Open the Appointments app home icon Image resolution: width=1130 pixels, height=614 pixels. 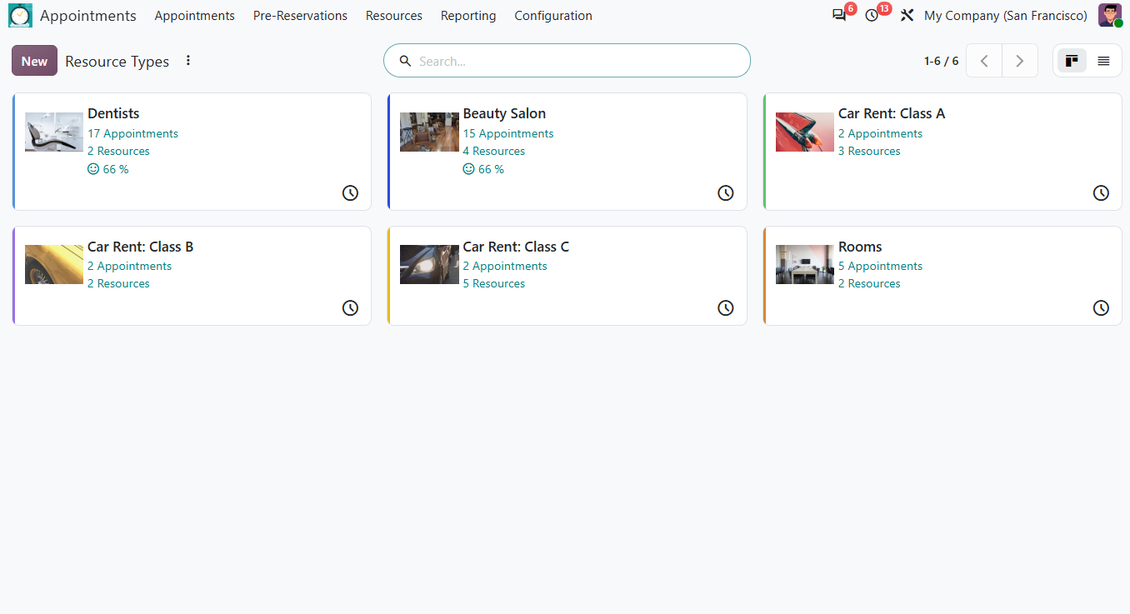coord(20,16)
